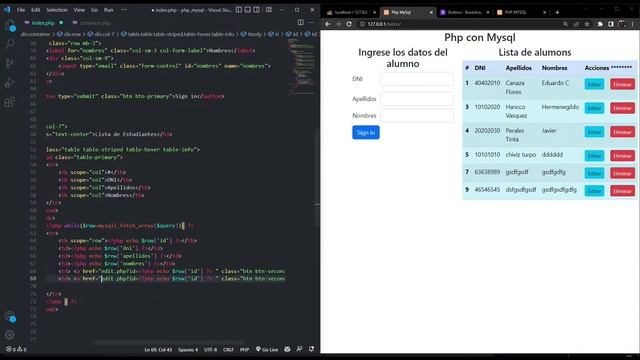Start Go Live server

coord(267,349)
